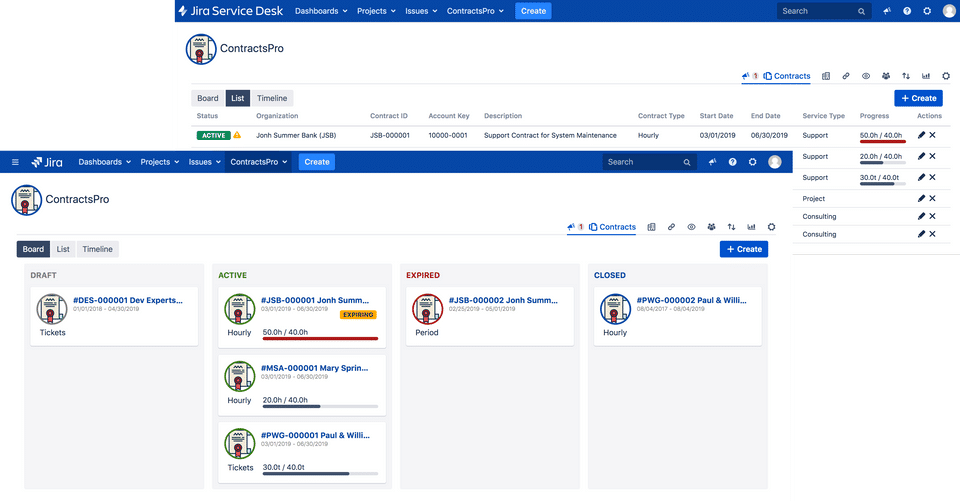Expand Projects menu in Jira Service Desk window

(376, 11)
